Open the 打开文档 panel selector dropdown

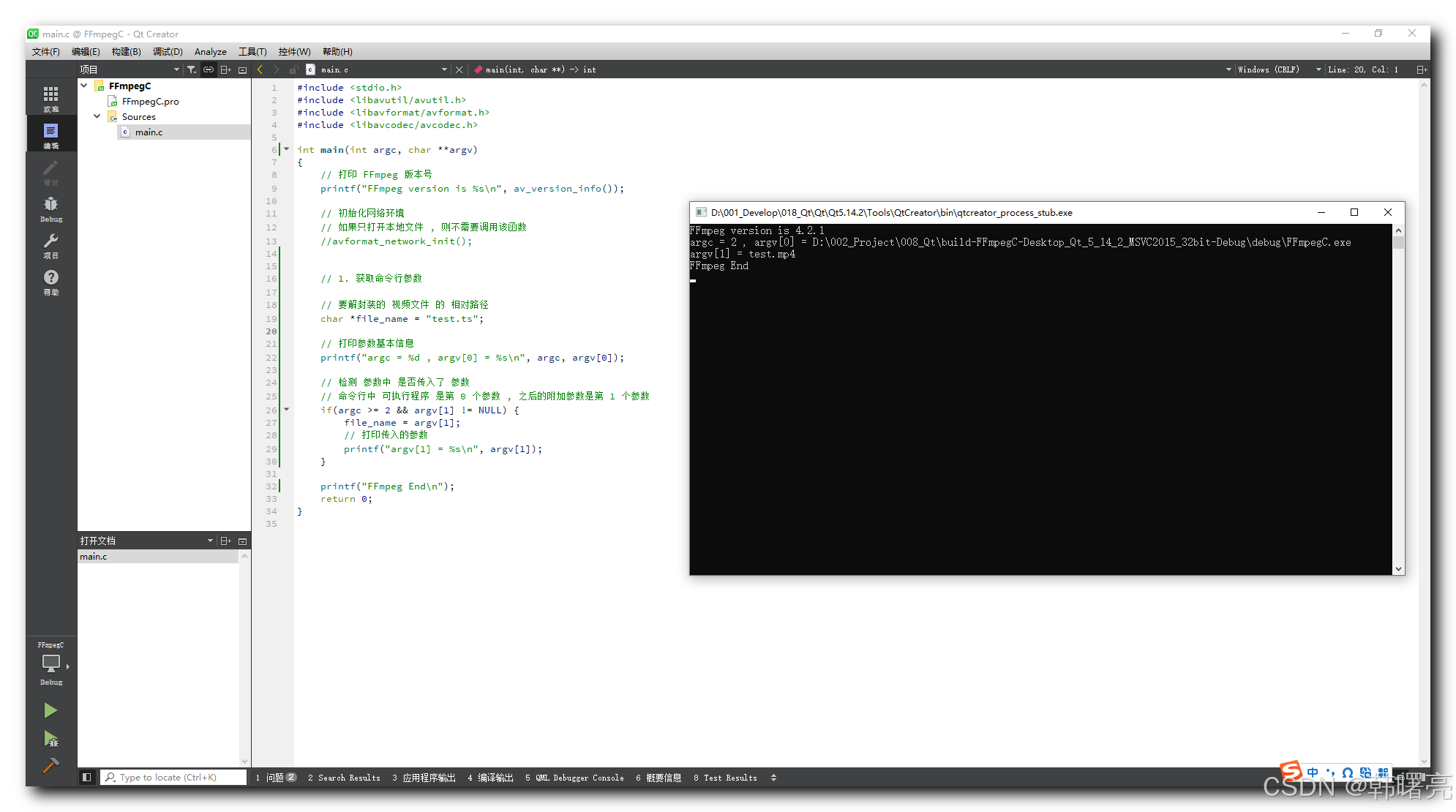pos(210,541)
